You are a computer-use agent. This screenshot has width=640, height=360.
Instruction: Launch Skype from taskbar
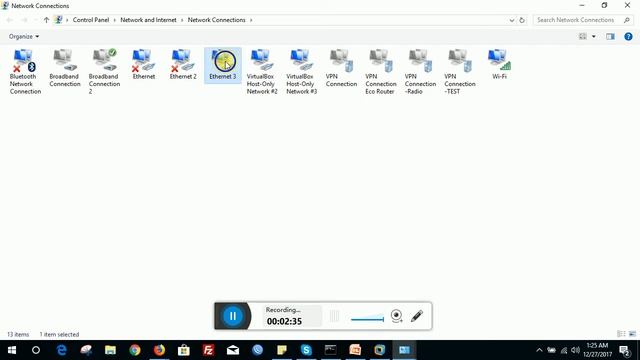click(x=306, y=350)
